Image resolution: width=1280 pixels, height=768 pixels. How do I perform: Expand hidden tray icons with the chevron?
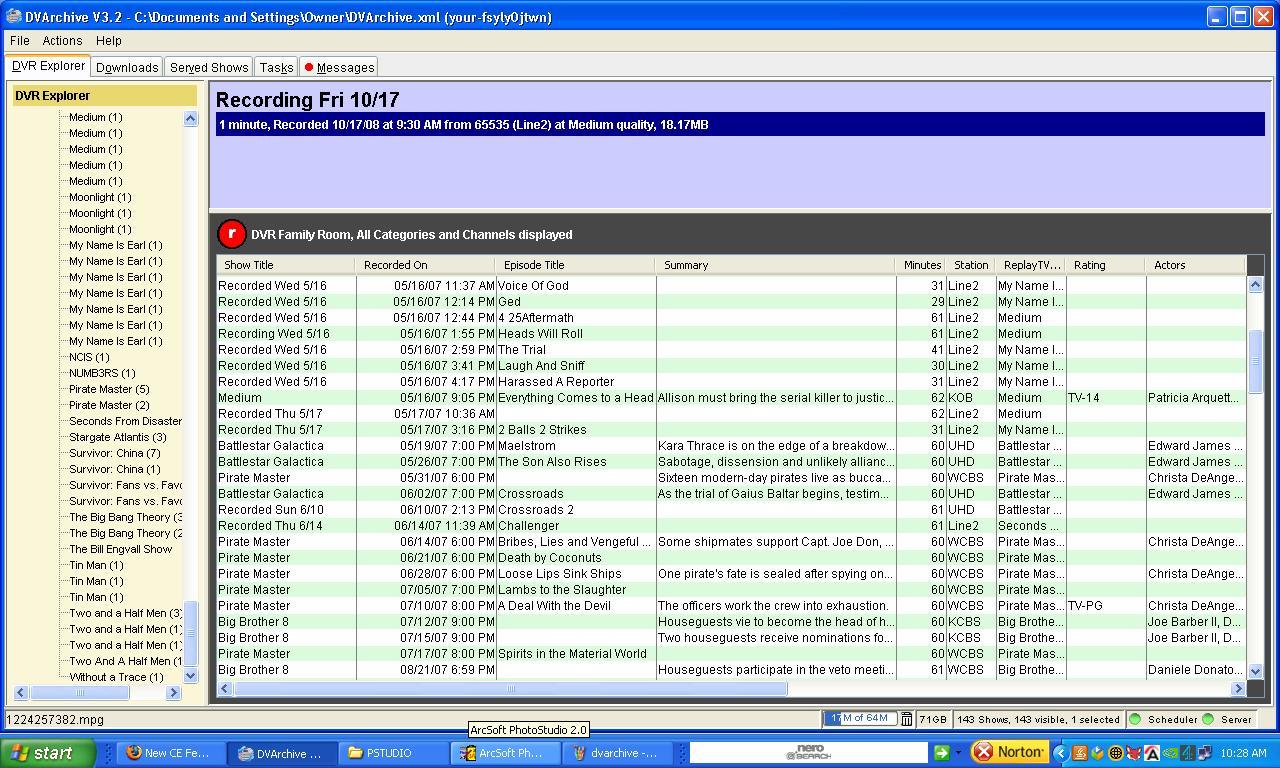pos(1062,753)
